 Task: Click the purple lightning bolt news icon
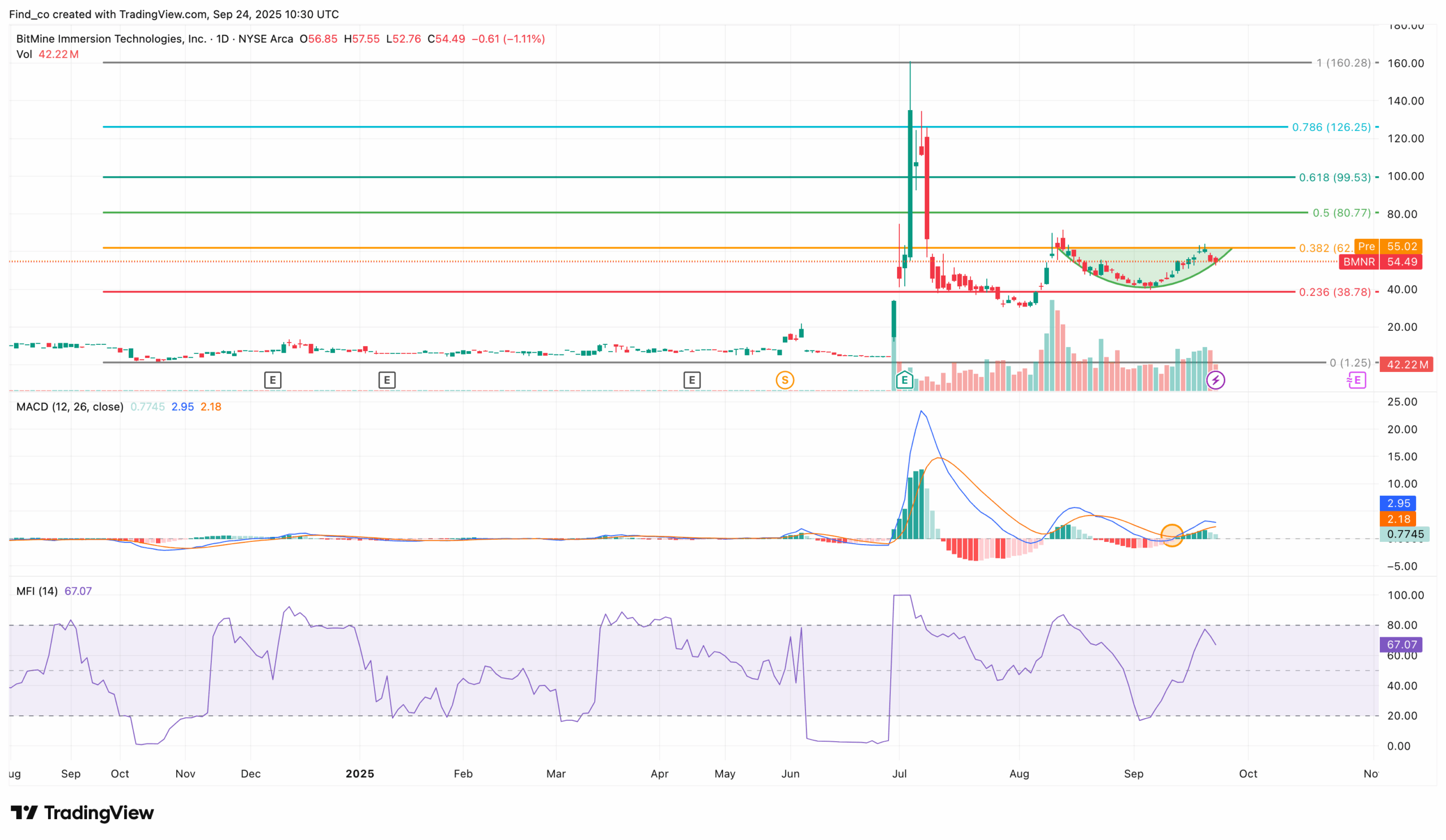[x=1216, y=379]
